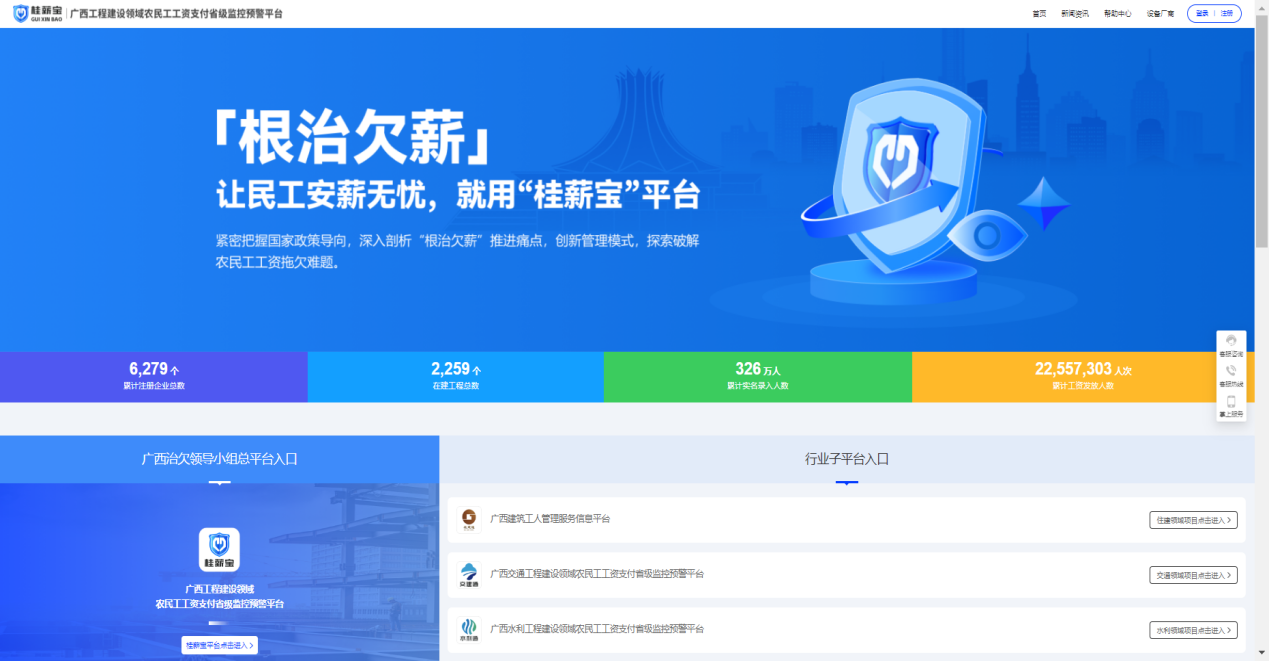Image resolution: width=1269 pixels, height=661 pixels.
Task: Click 设备厂商 in the top navigation bar
Action: [x=1159, y=14]
